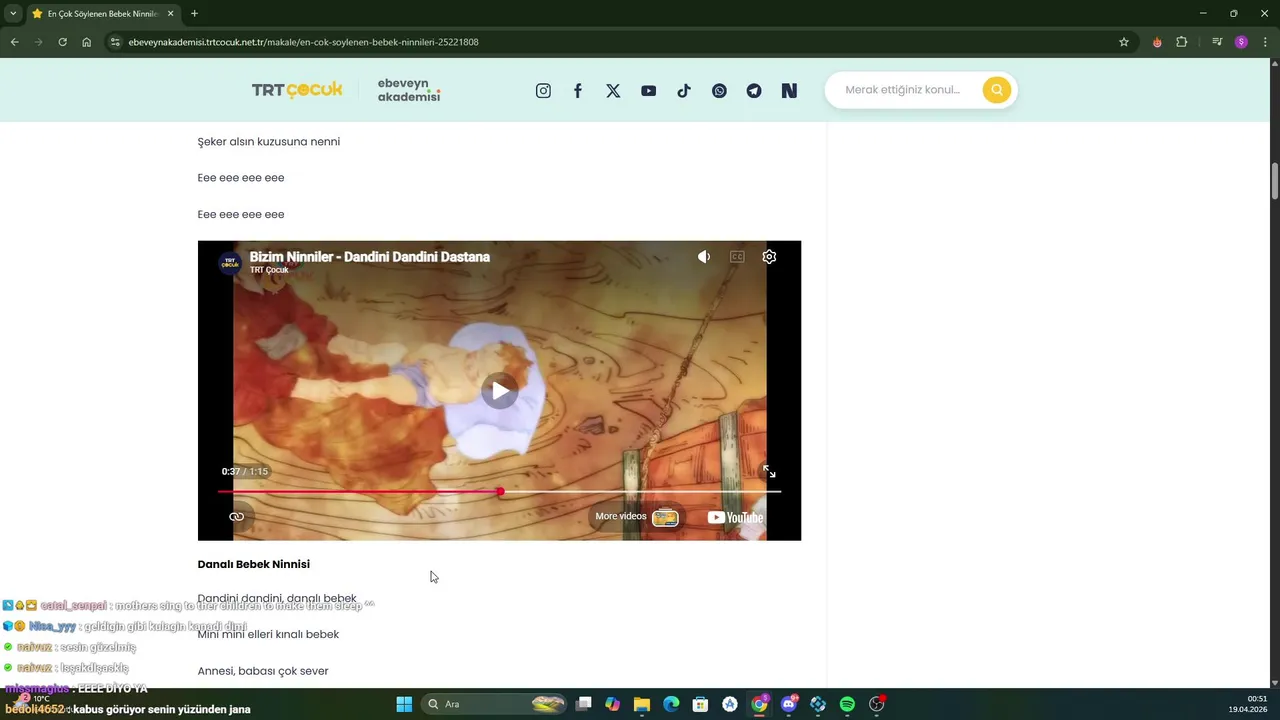Open site information icon in address bar
The width and height of the screenshot is (1280, 720).
coord(115,42)
